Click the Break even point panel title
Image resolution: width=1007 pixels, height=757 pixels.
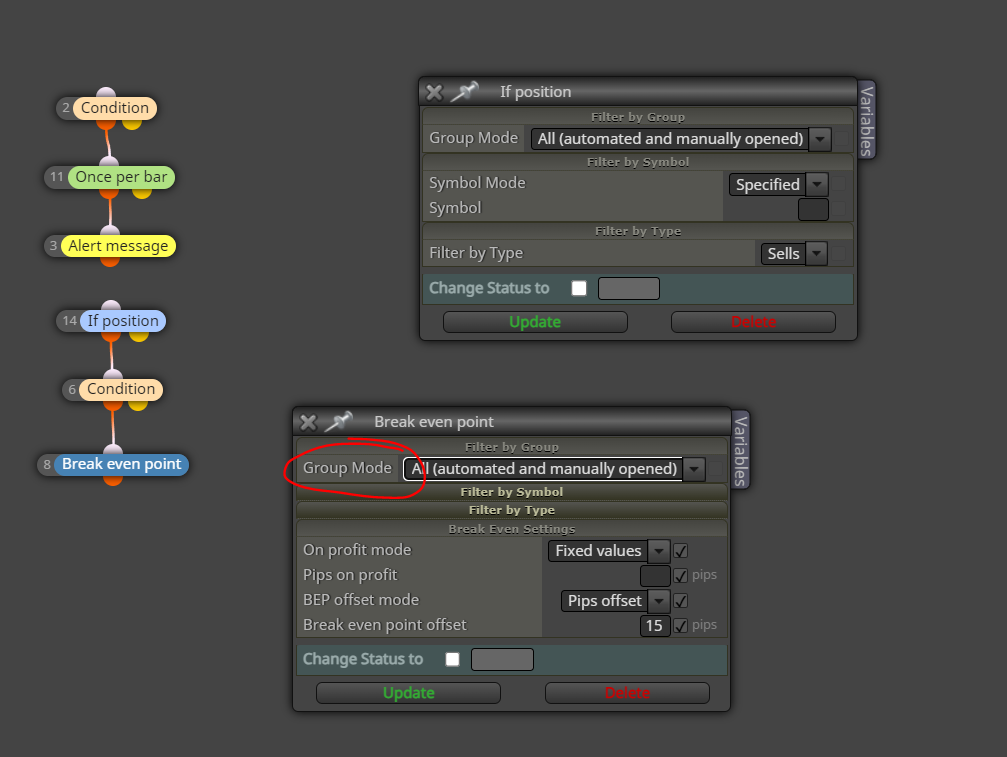434,422
